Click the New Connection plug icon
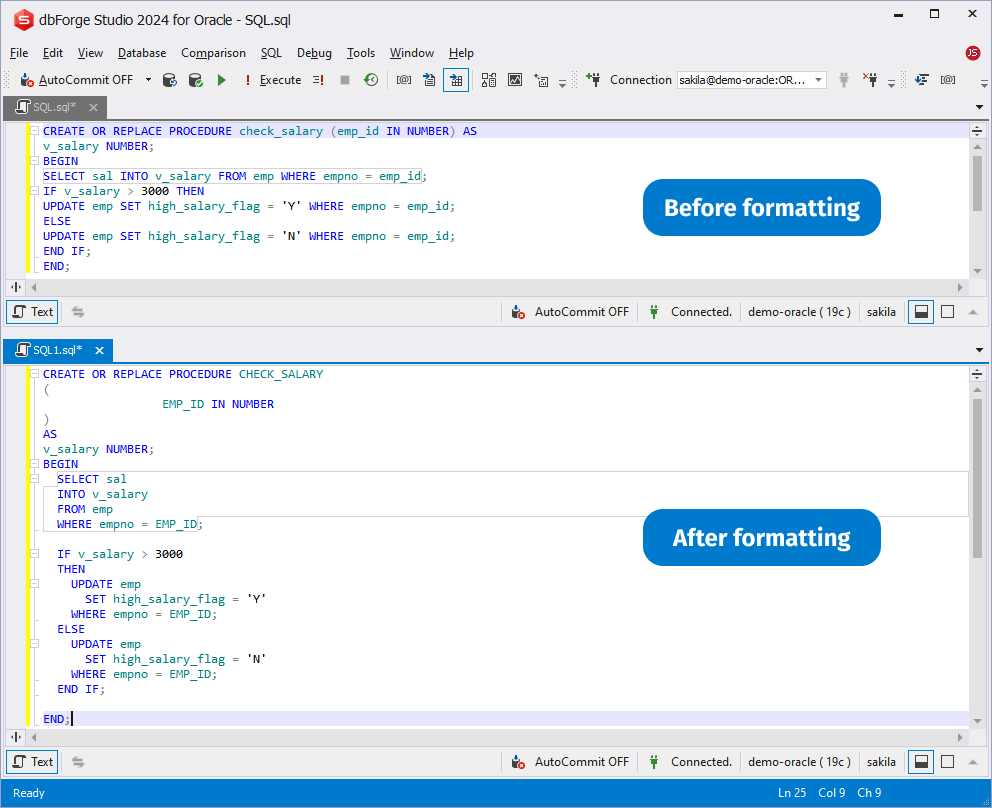992x808 pixels. coord(593,80)
